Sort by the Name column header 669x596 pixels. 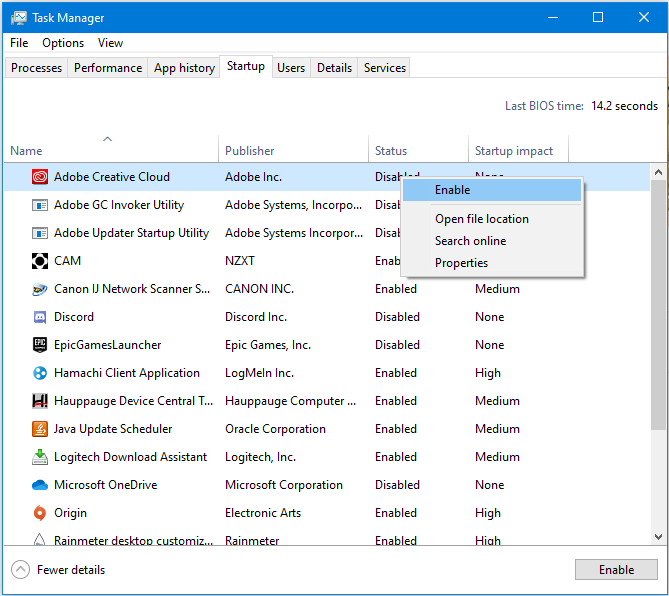(27, 151)
